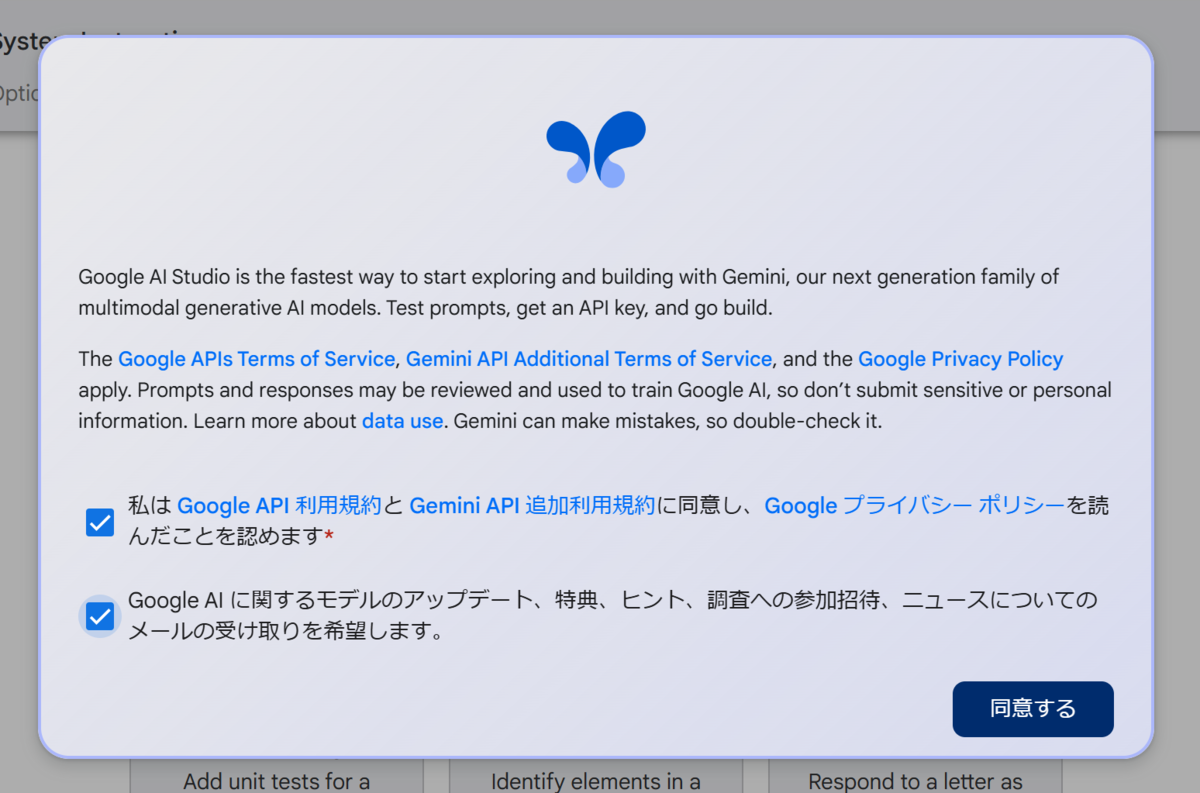Open the data use link

402,421
